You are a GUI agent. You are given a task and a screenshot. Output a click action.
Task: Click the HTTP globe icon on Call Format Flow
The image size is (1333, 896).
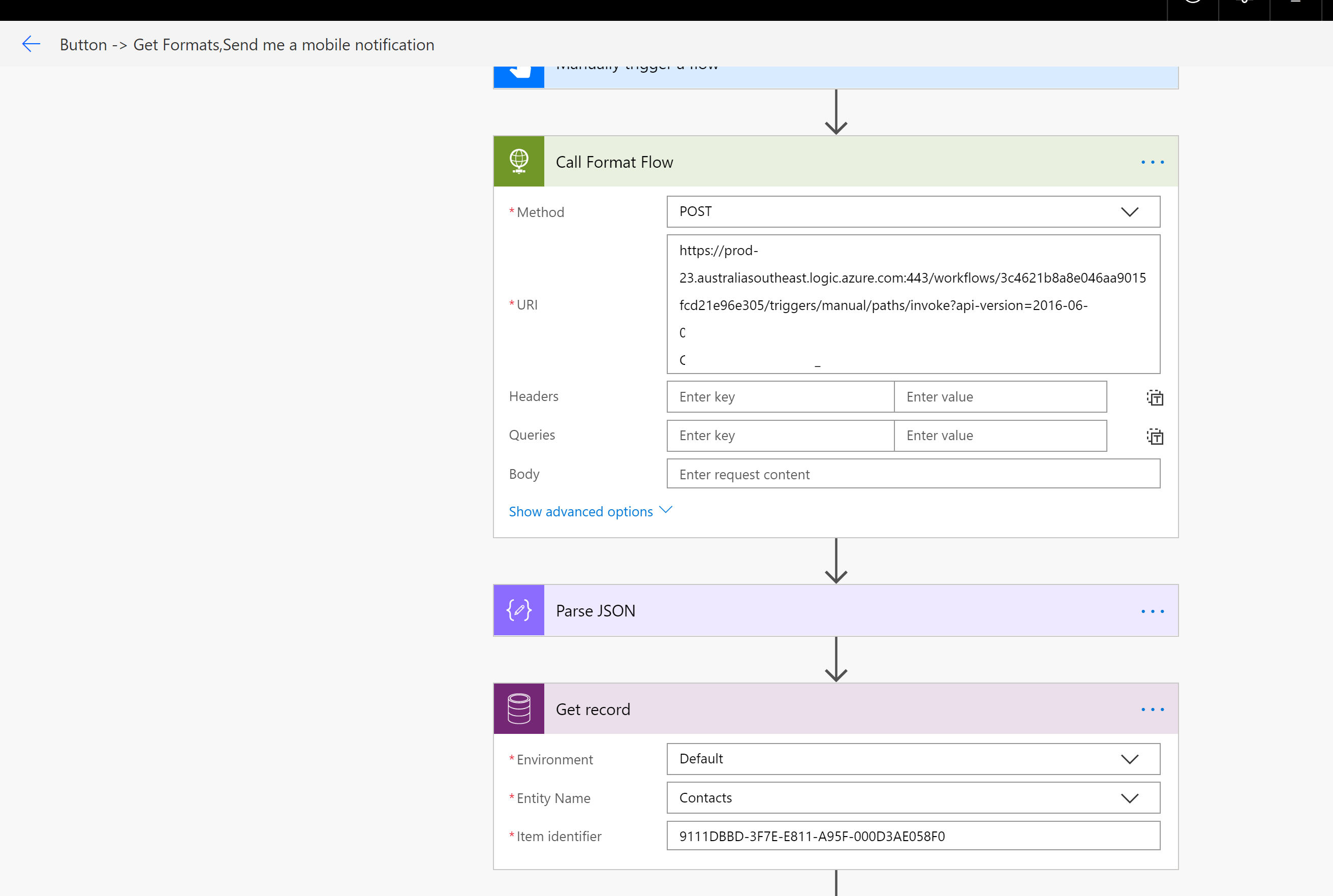518,161
